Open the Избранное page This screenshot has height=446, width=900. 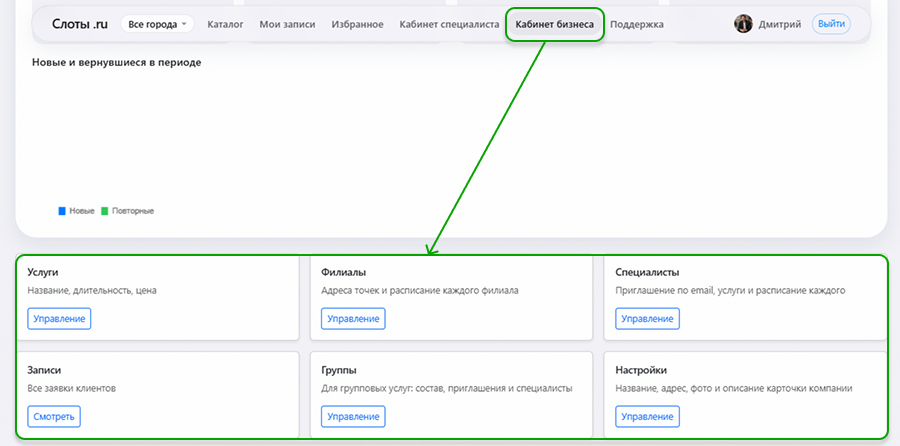[x=358, y=24]
